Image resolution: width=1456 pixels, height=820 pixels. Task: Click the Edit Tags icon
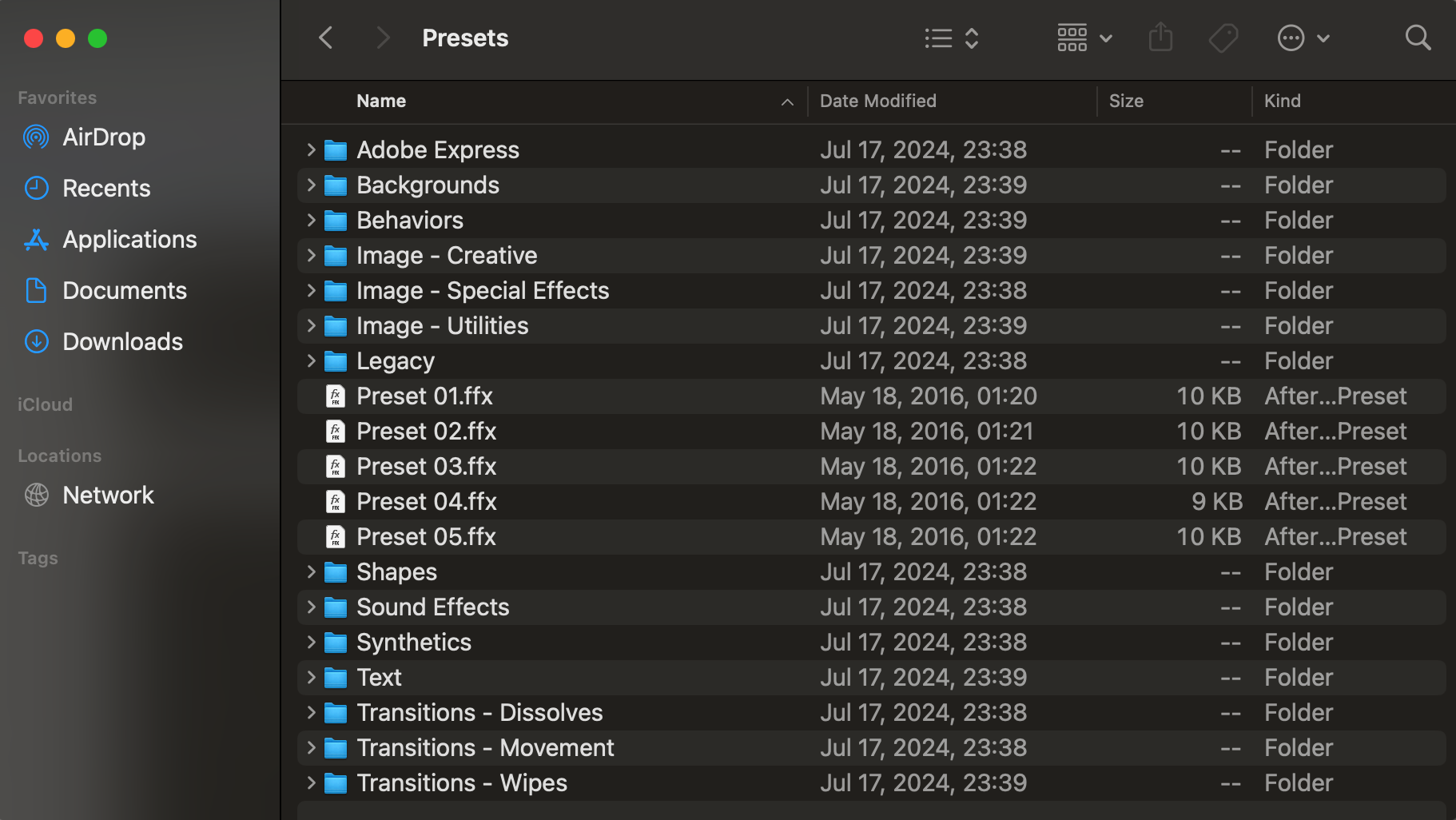pos(1223,38)
